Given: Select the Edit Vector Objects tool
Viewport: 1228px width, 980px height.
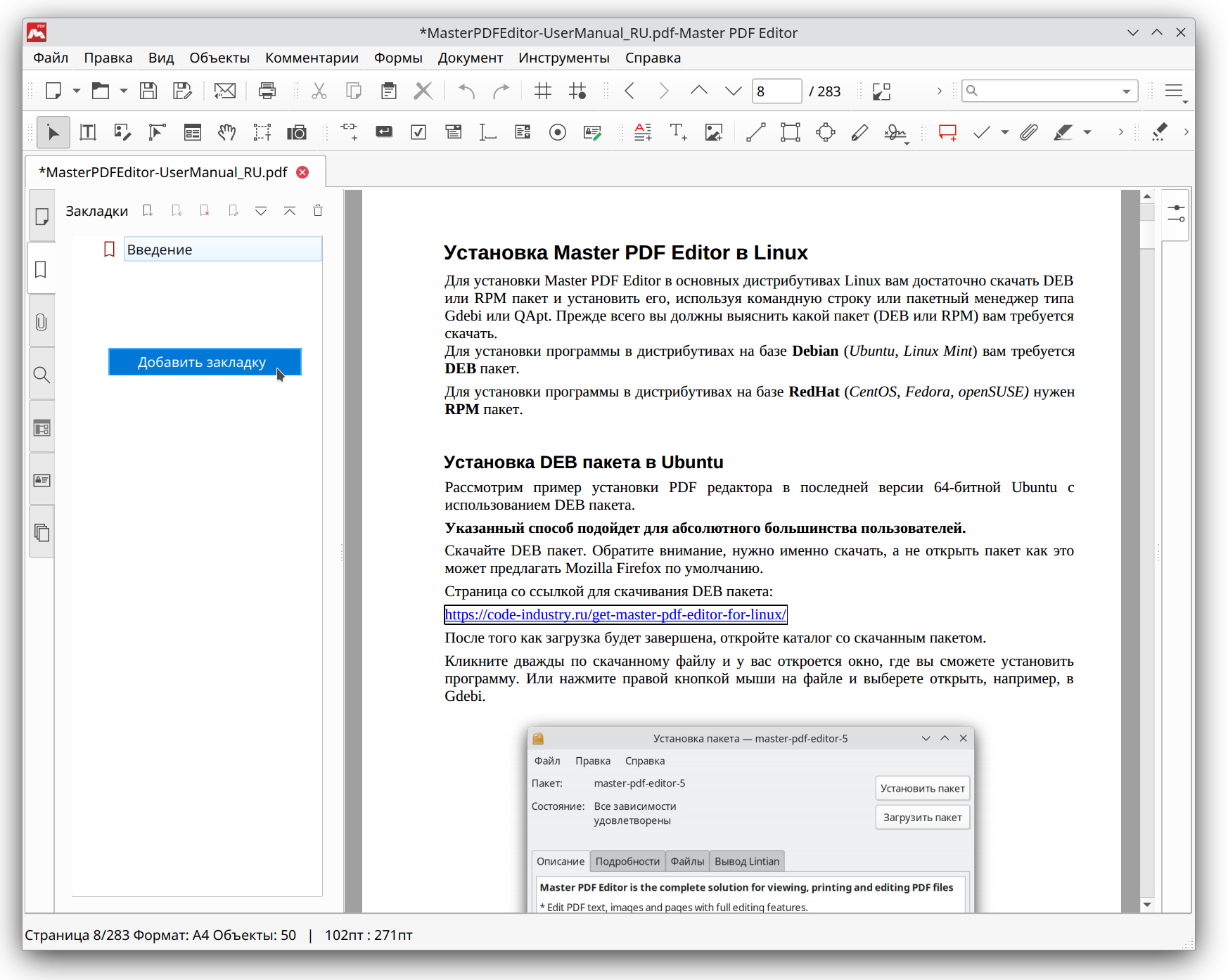Looking at the screenshot, I should coord(157,132).
